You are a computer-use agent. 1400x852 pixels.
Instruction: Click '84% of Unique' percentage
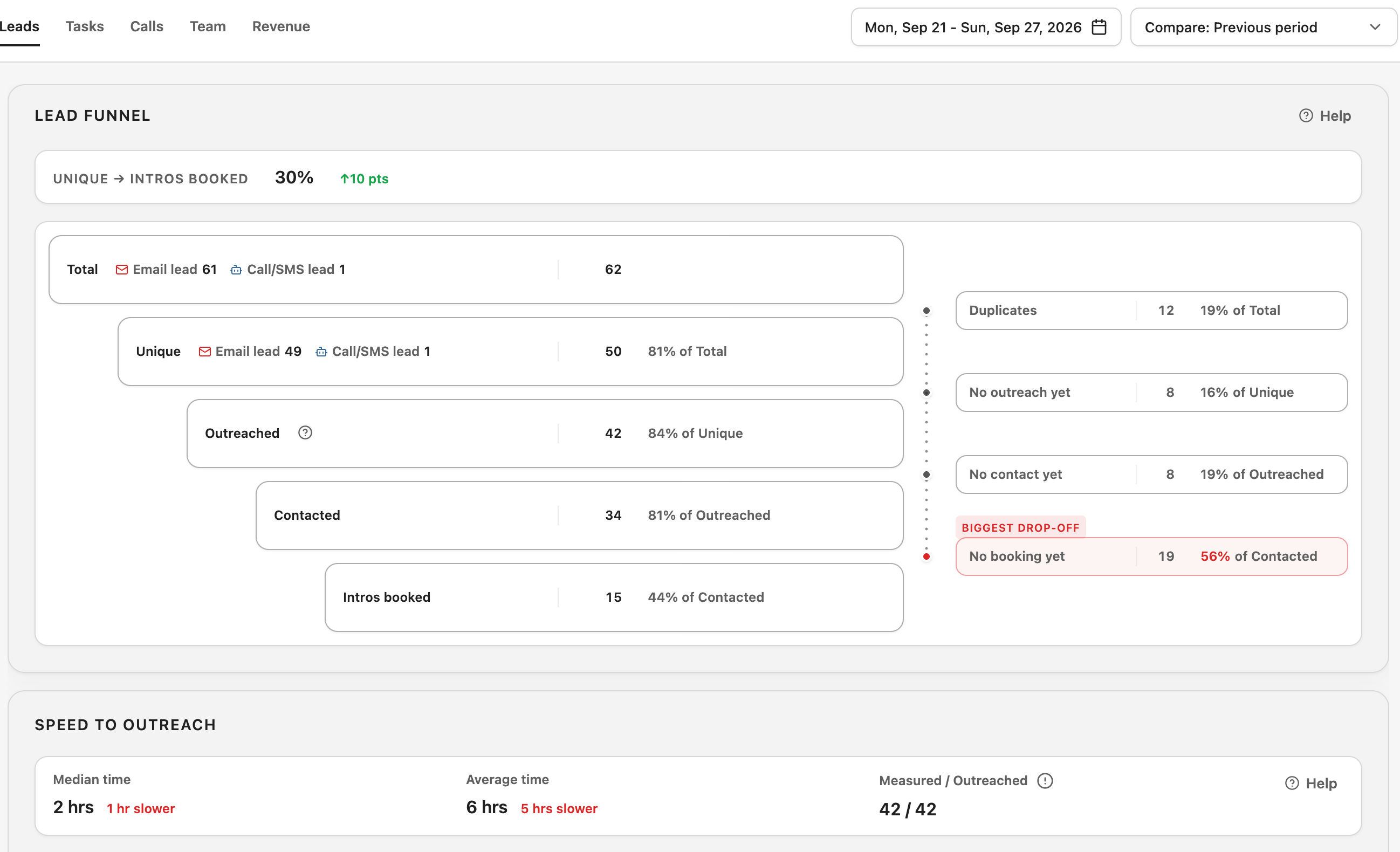[x=696, y=434]
